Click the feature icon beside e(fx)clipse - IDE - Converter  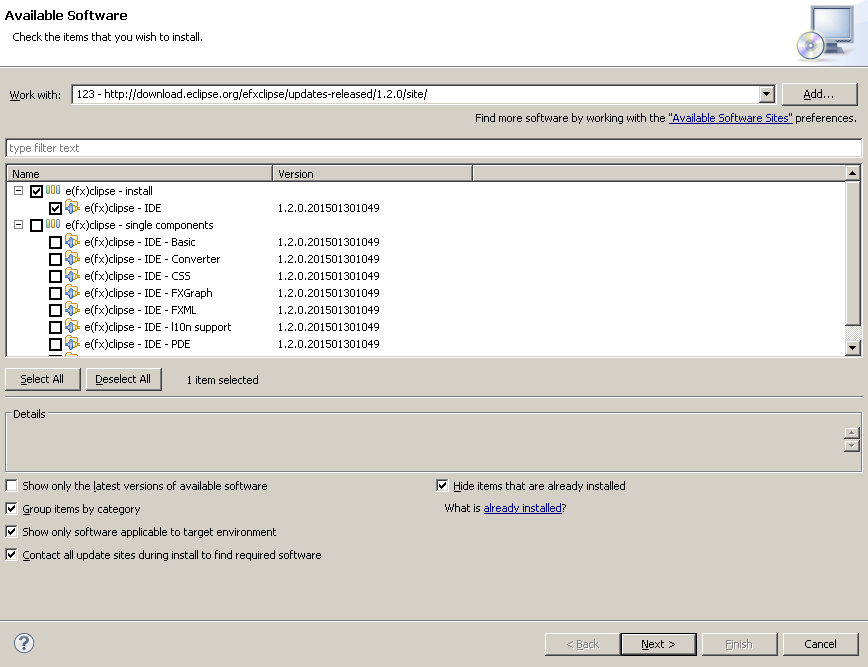coord(73,258)
